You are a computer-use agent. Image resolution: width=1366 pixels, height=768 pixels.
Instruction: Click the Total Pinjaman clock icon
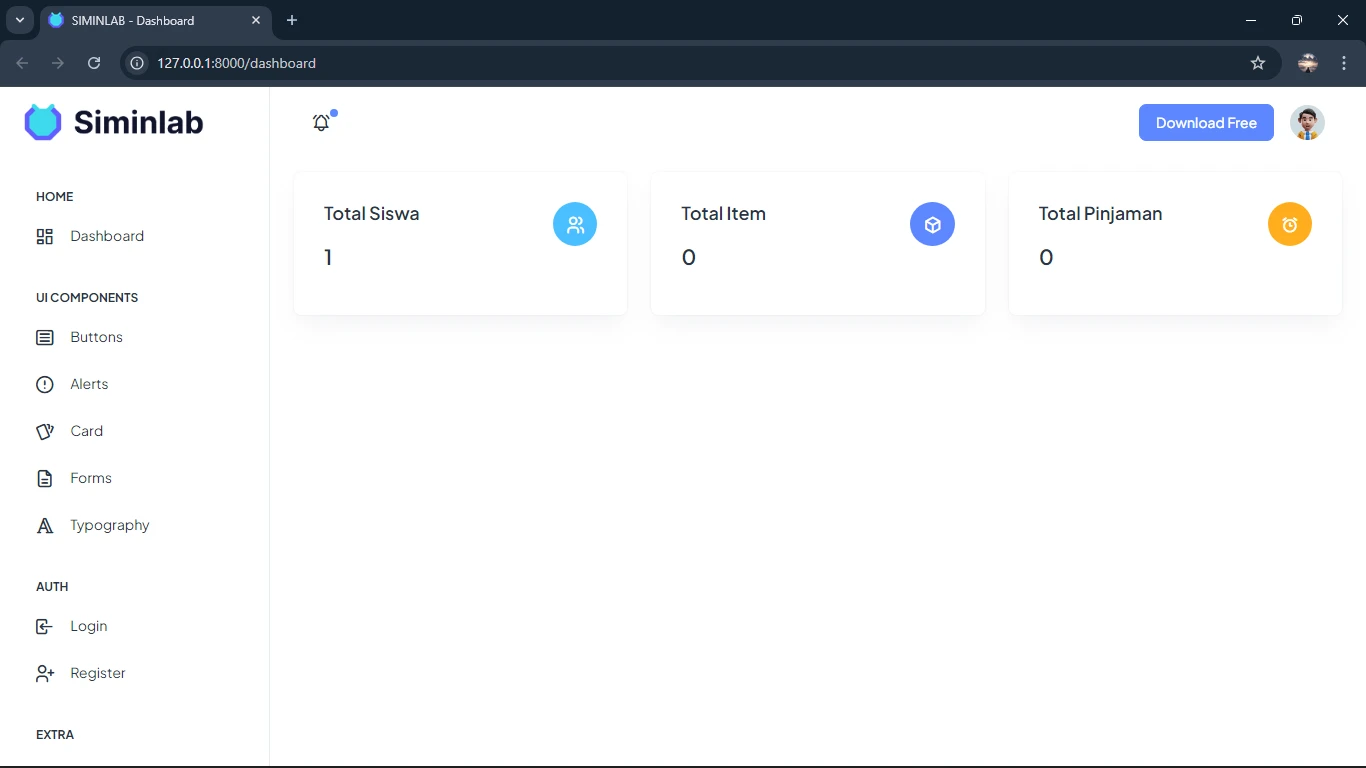(1289, 224)
